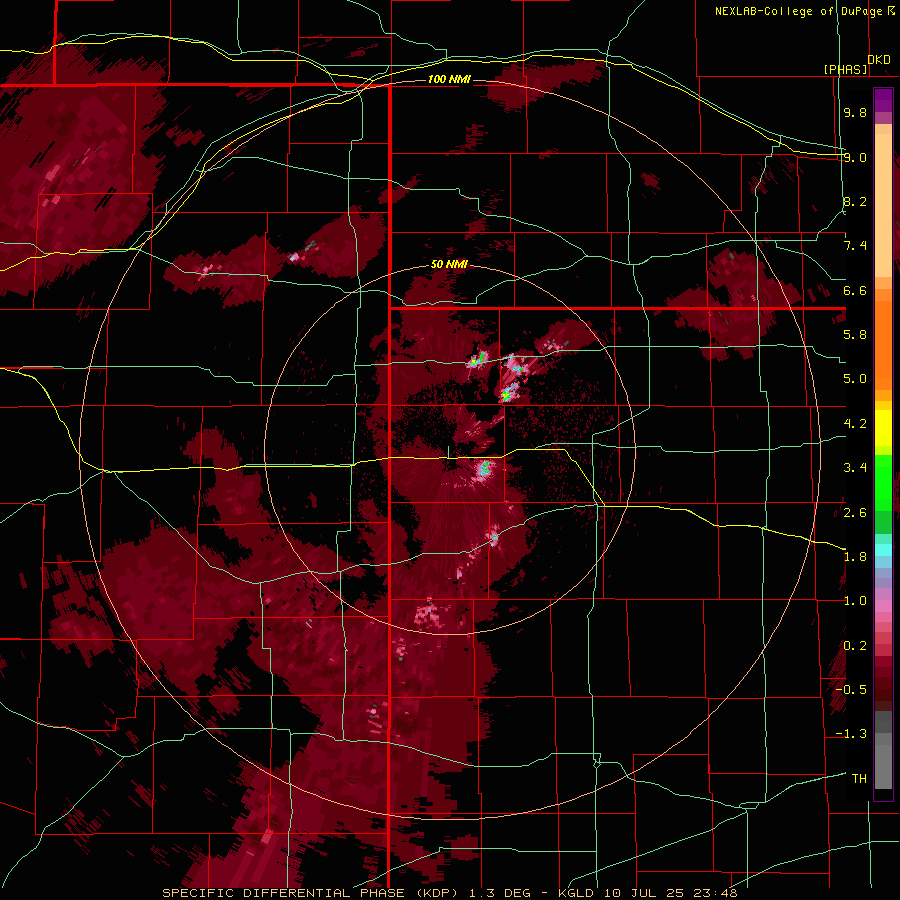Viewport: 900px width, 900px height.
Task: Pick the yellow band of the color scale
Action: coord(883,428)
